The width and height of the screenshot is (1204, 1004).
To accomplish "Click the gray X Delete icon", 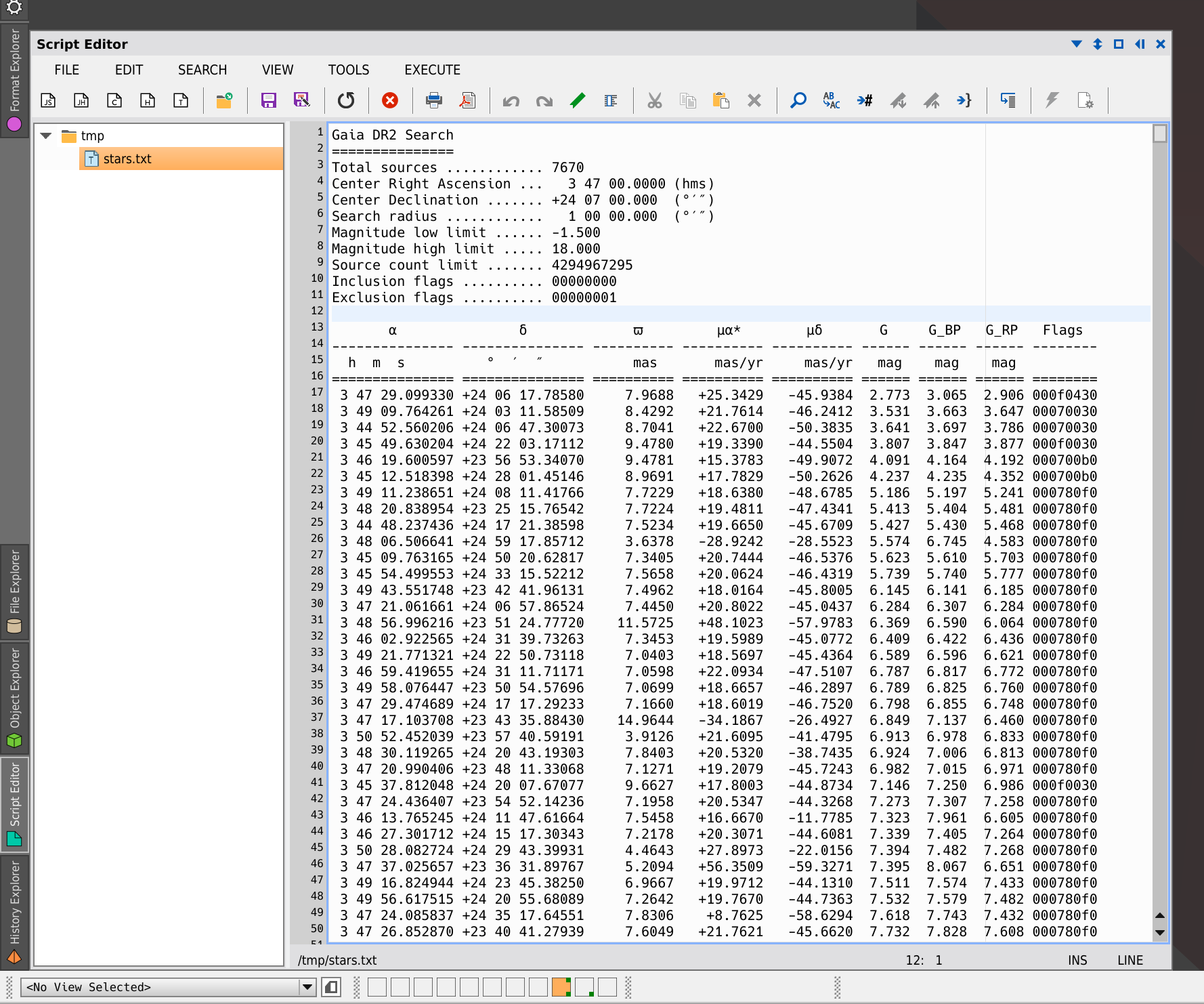I will coord(754,101).
